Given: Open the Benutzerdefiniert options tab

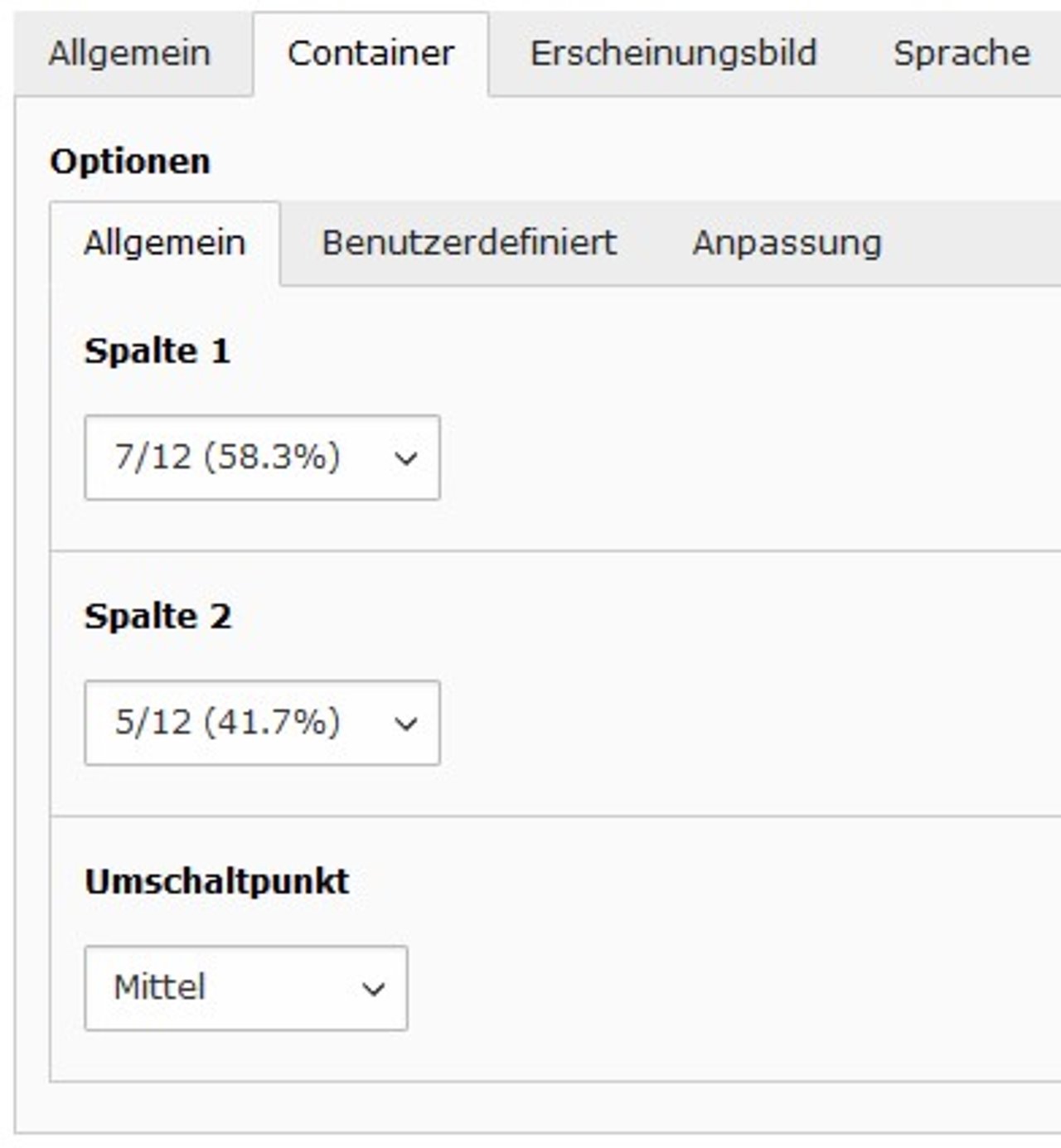Looking at the screenshot, I should tap(468, 244).
